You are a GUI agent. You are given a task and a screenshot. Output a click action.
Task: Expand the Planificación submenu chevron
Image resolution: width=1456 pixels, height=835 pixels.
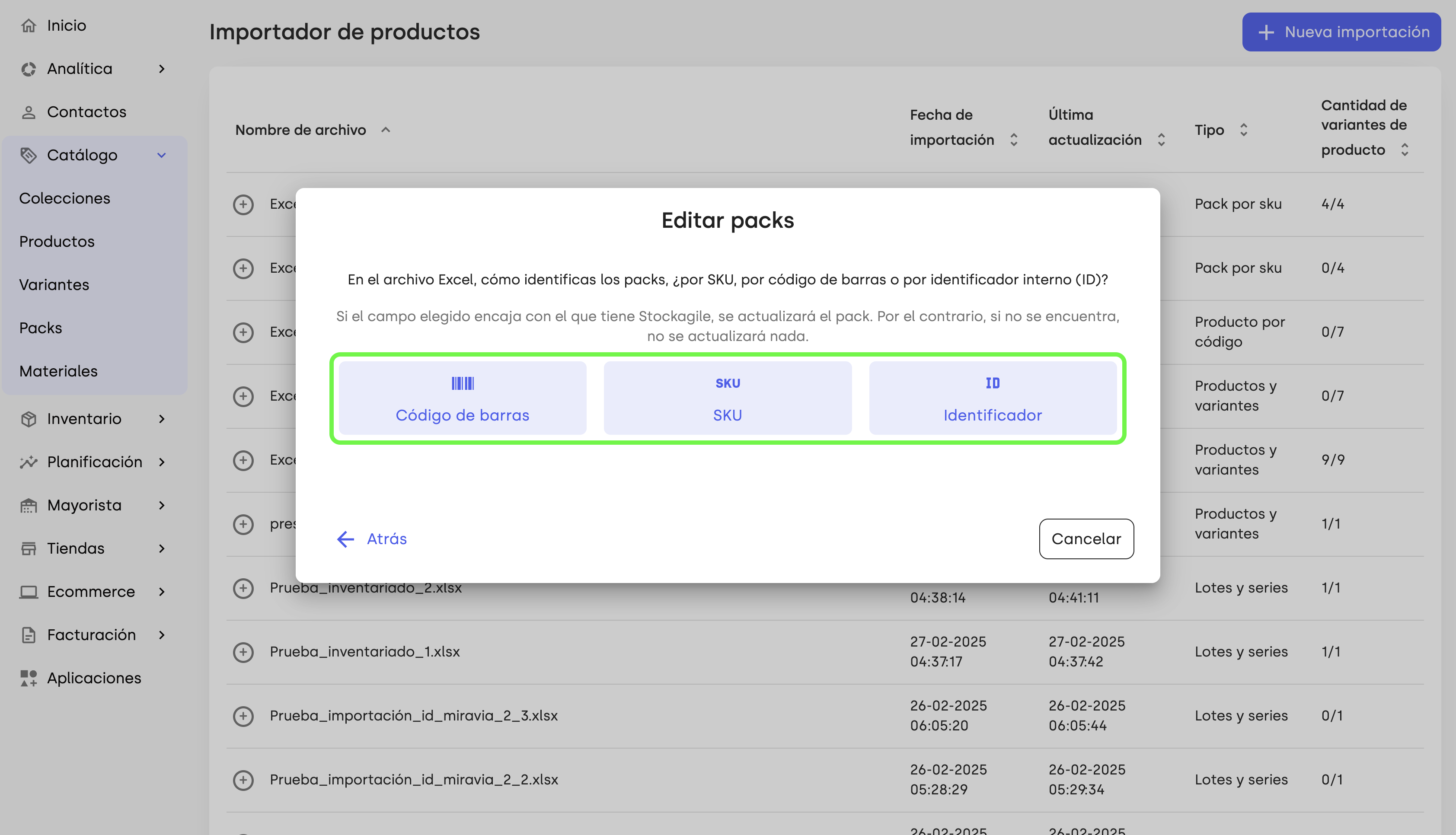[x=162, y=462]
